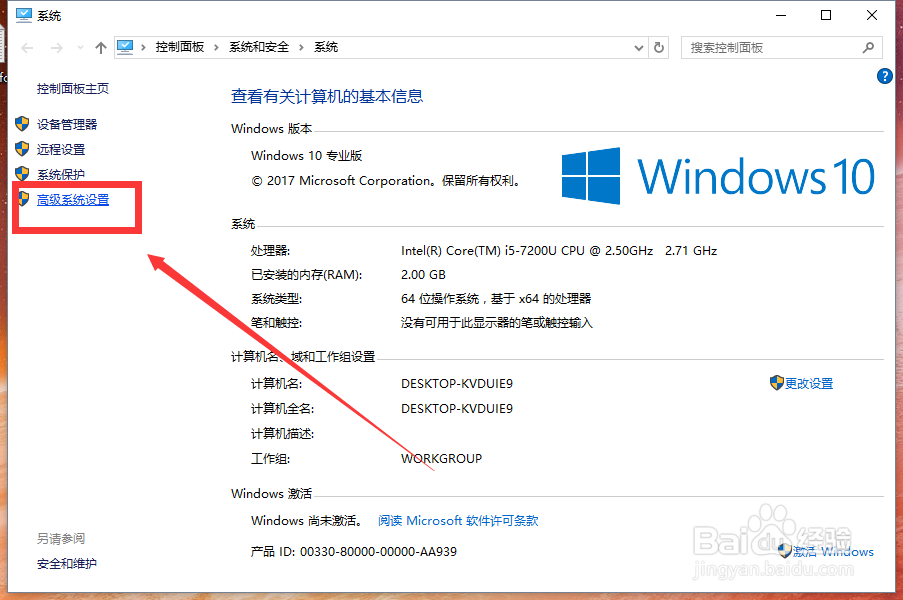
Task: Expand chevron after 控制面板 breadcrumb
Action: tap(217, 48)
